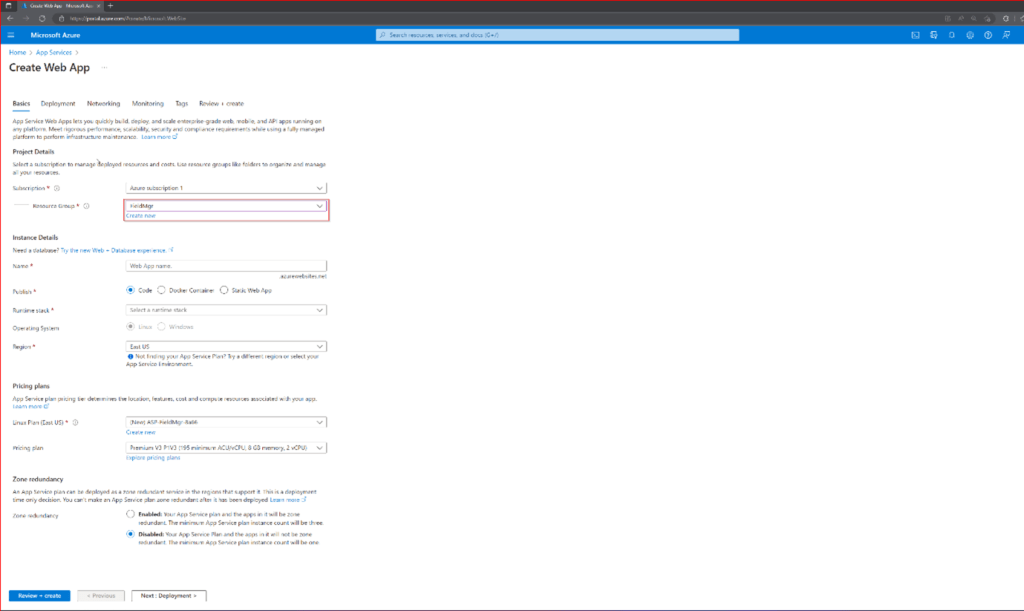Open Try the new Web + Database experience link
The image size is (1024, 611).
click(x=115, y=250)
